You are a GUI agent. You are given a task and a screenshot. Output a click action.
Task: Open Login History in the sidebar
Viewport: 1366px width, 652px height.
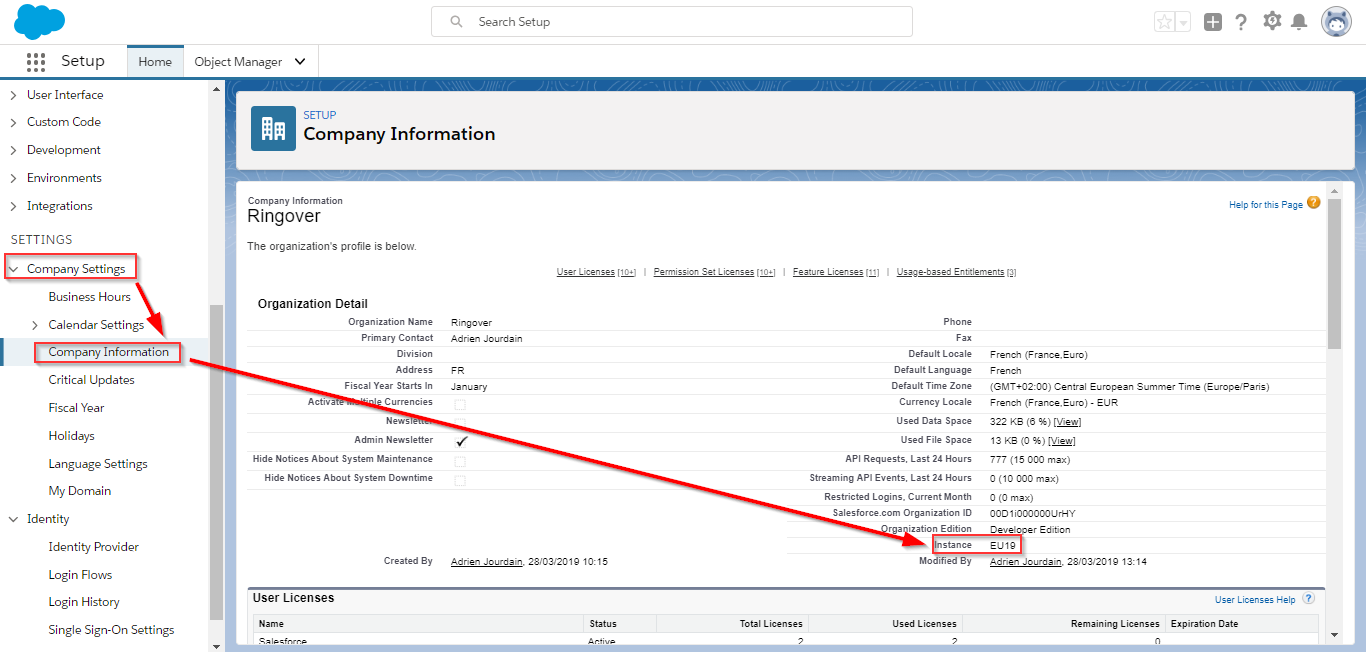click(x=84, y=602)
